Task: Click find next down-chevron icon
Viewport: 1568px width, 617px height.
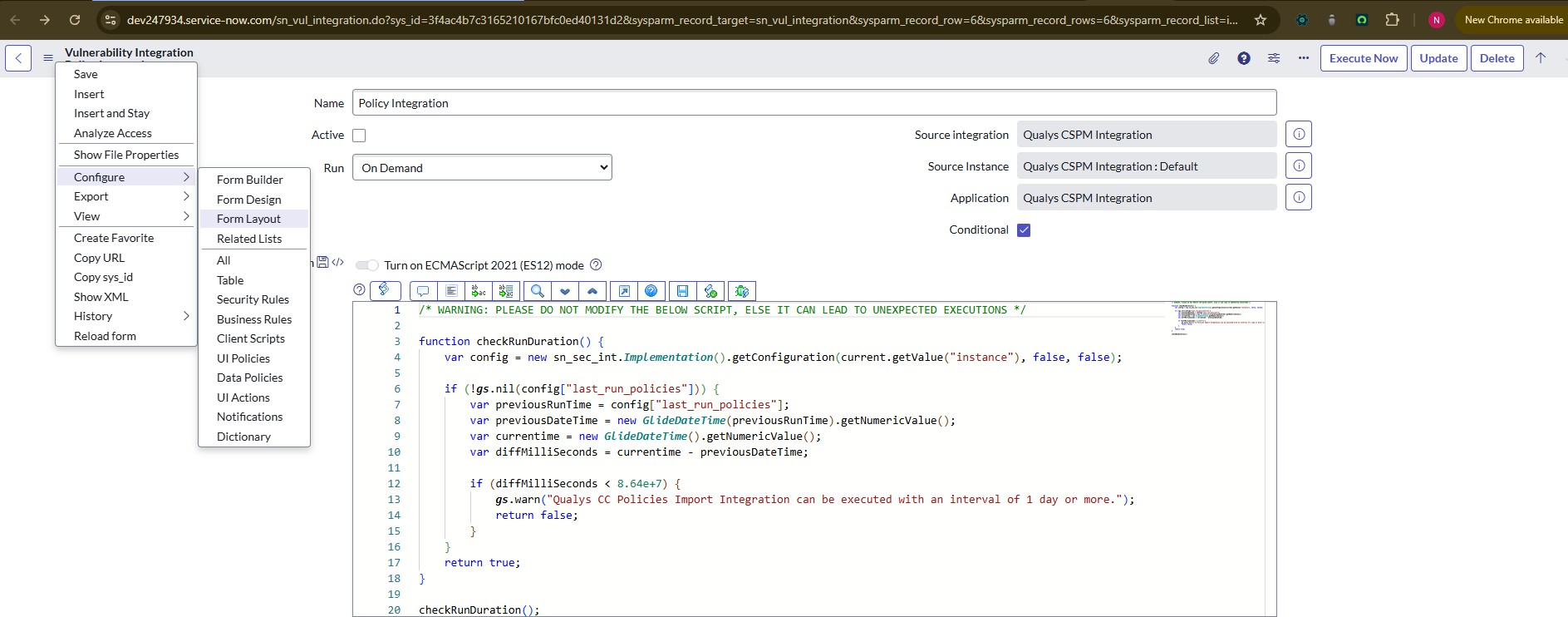Action: [x=565, y=291]
